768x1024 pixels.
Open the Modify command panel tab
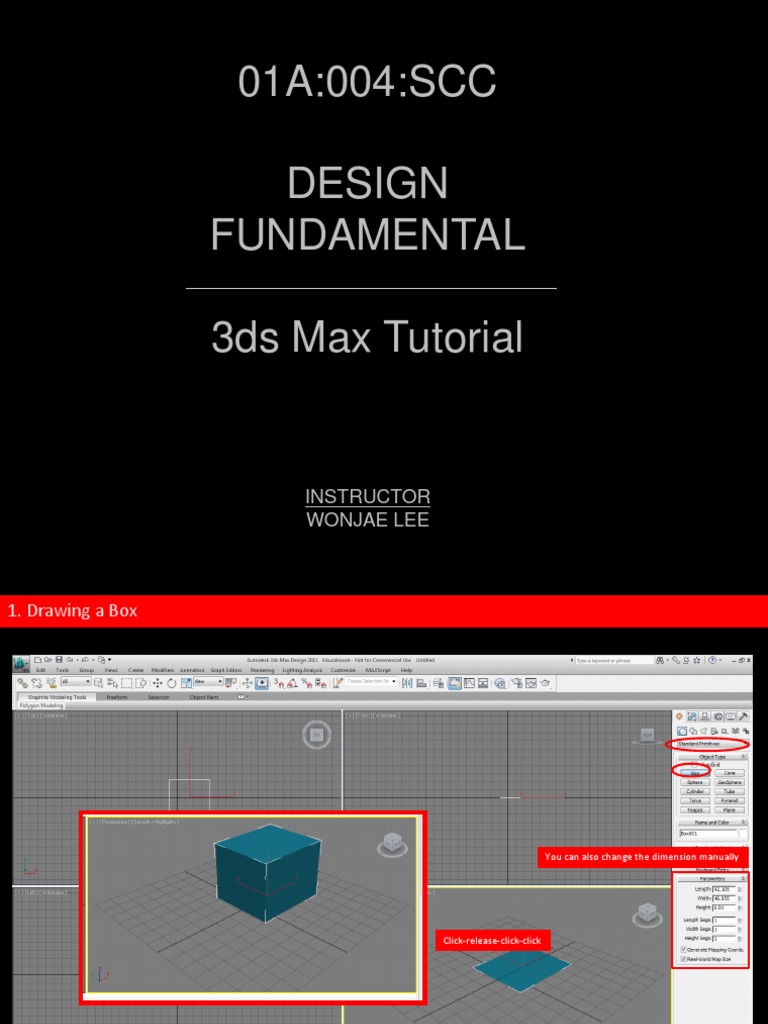pyautogui.click(x=692, y=716)
